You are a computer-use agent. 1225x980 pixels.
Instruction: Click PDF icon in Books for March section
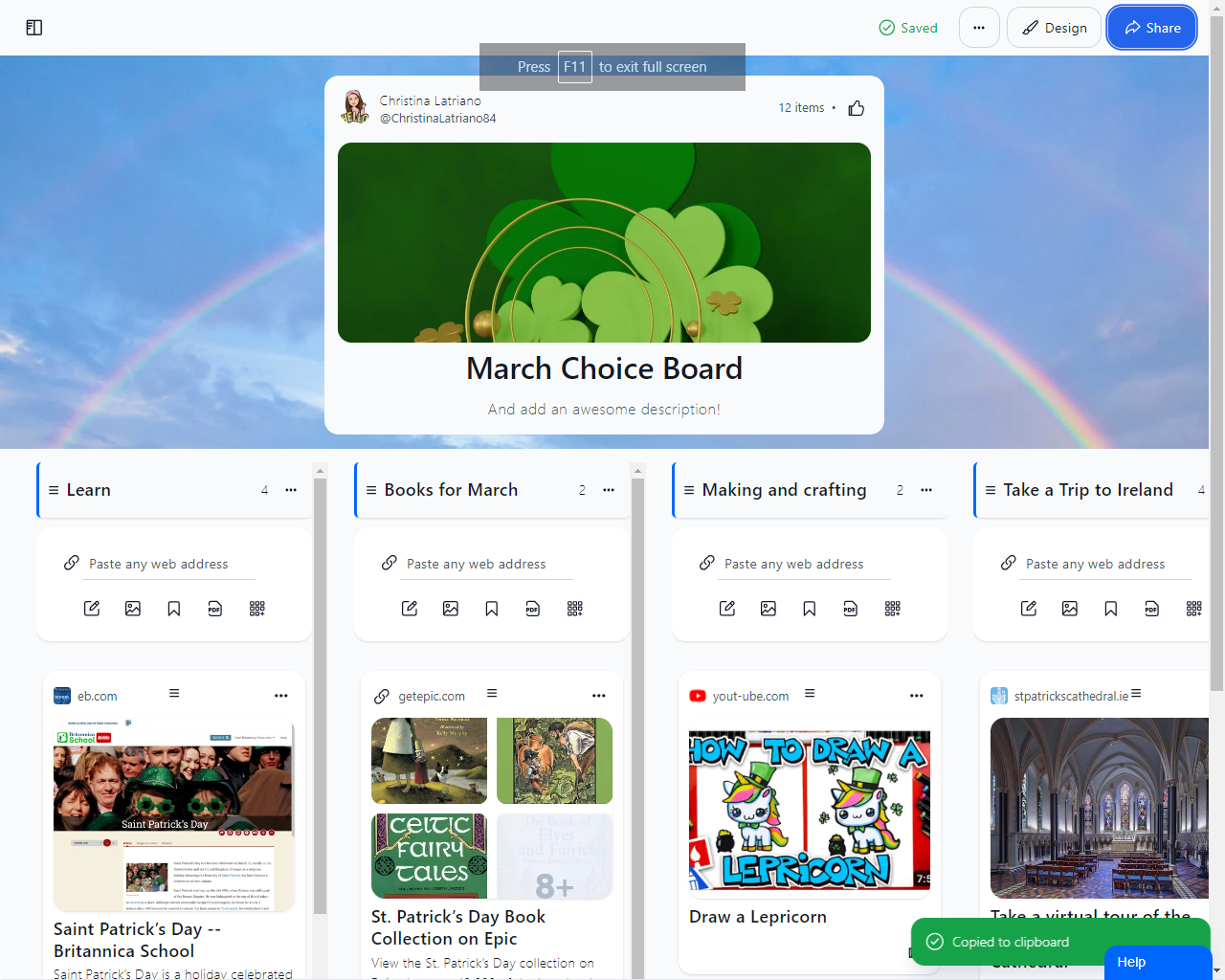(533, 609)
